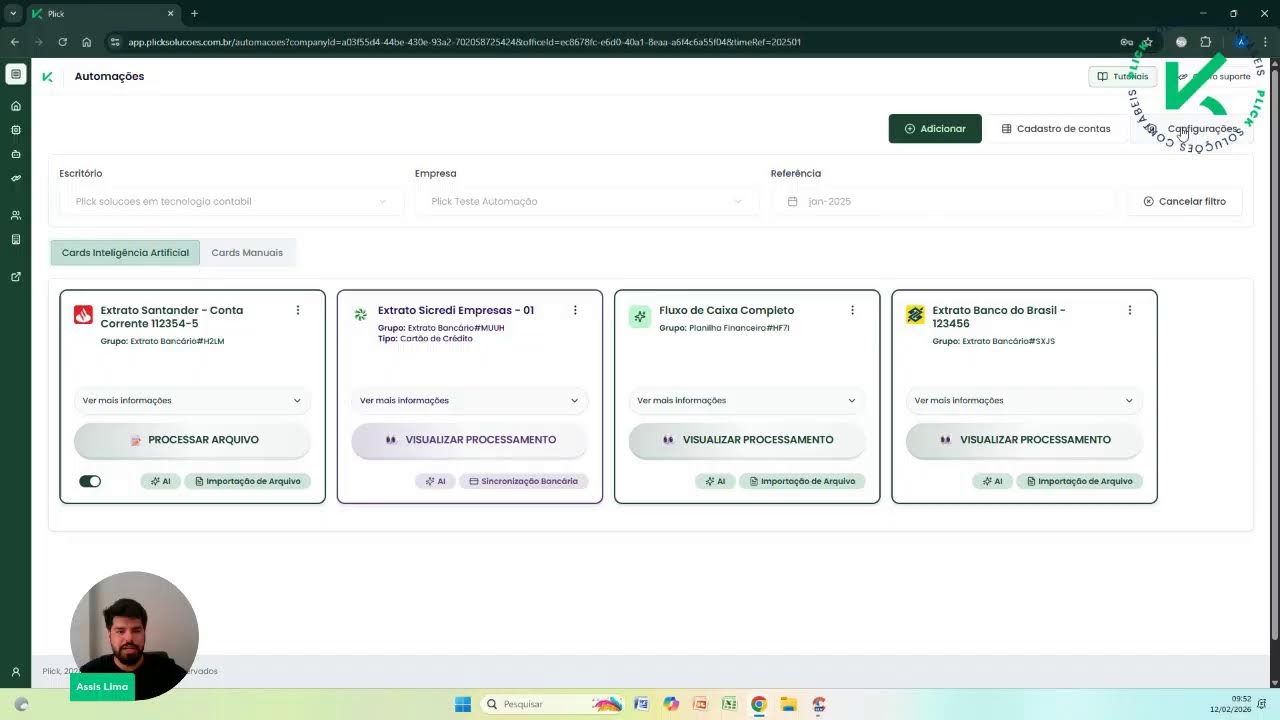
Task: Click the Plick logo beside Automações
Action: tap(47, 76)
